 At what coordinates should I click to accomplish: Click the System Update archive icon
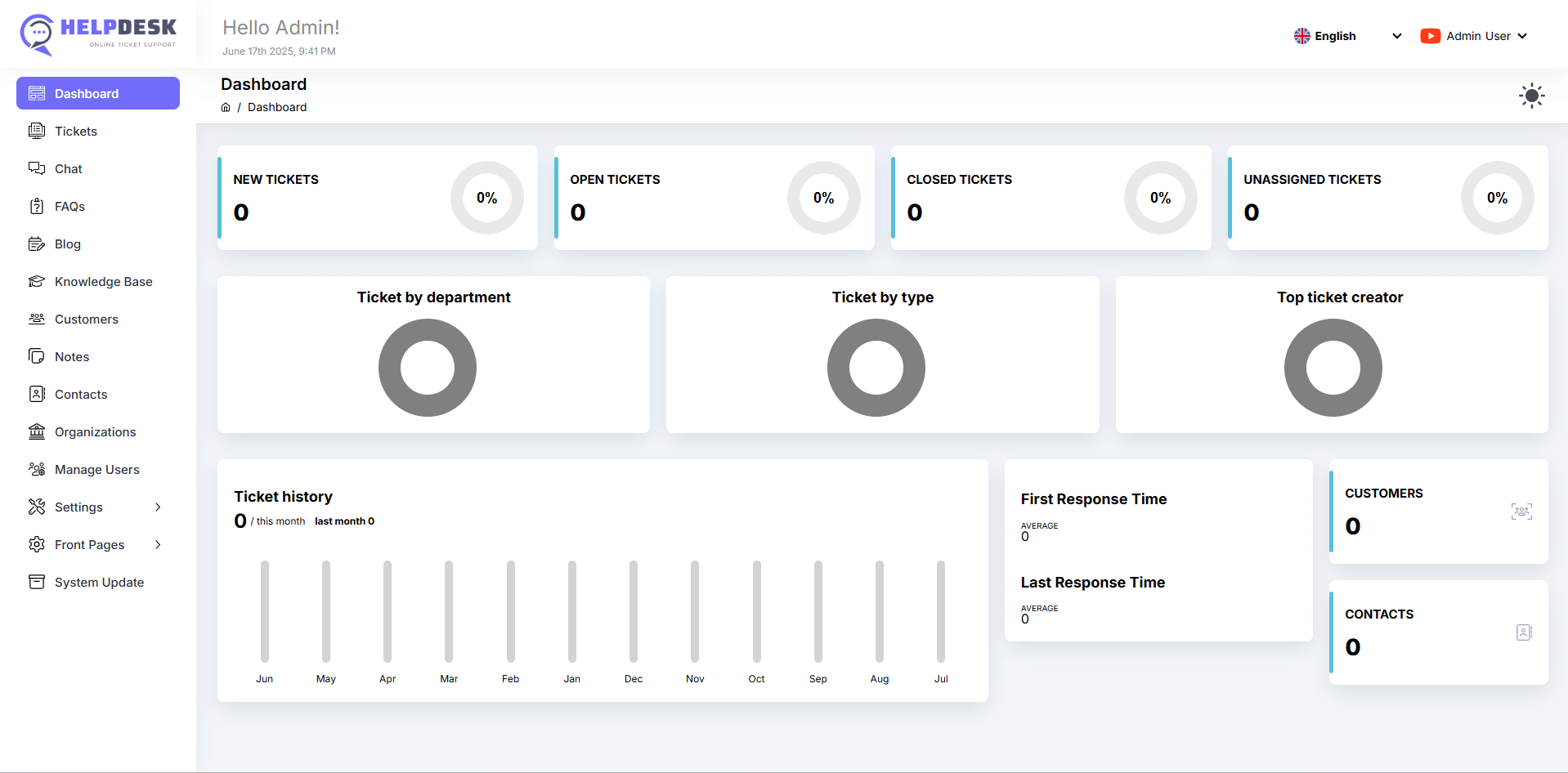(37, 582)
